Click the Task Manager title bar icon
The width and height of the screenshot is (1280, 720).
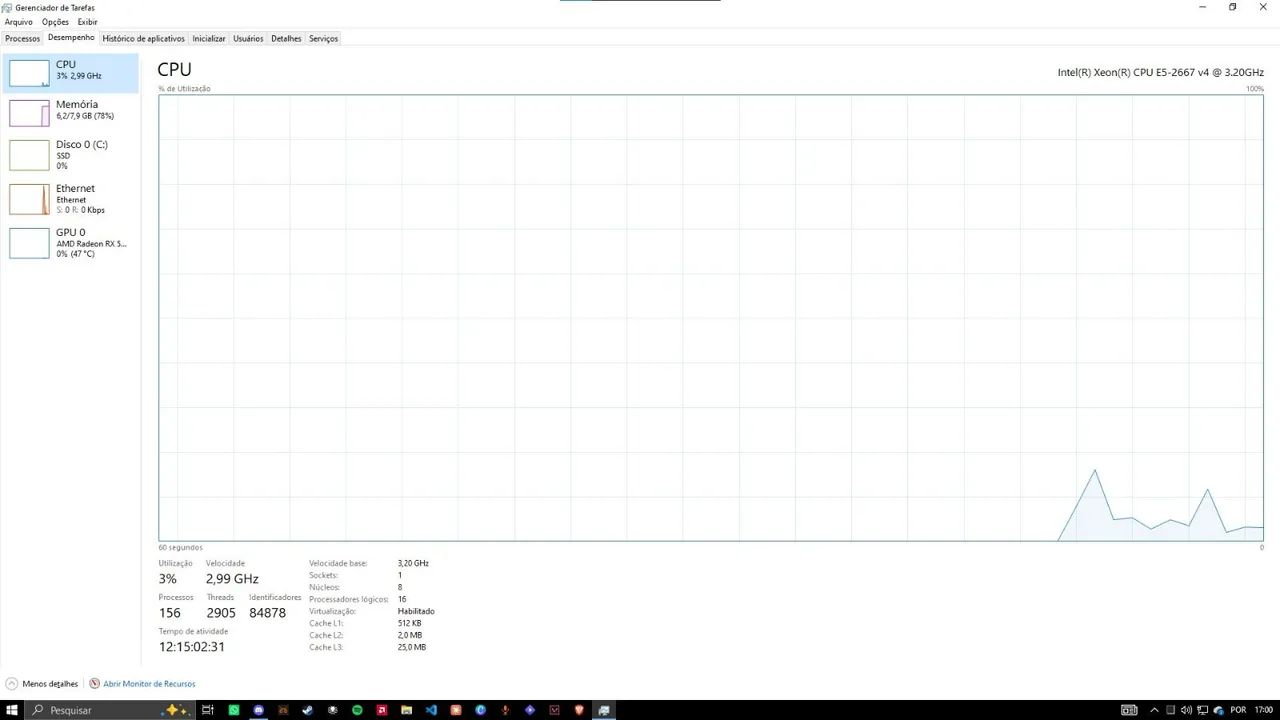point(8,7)
